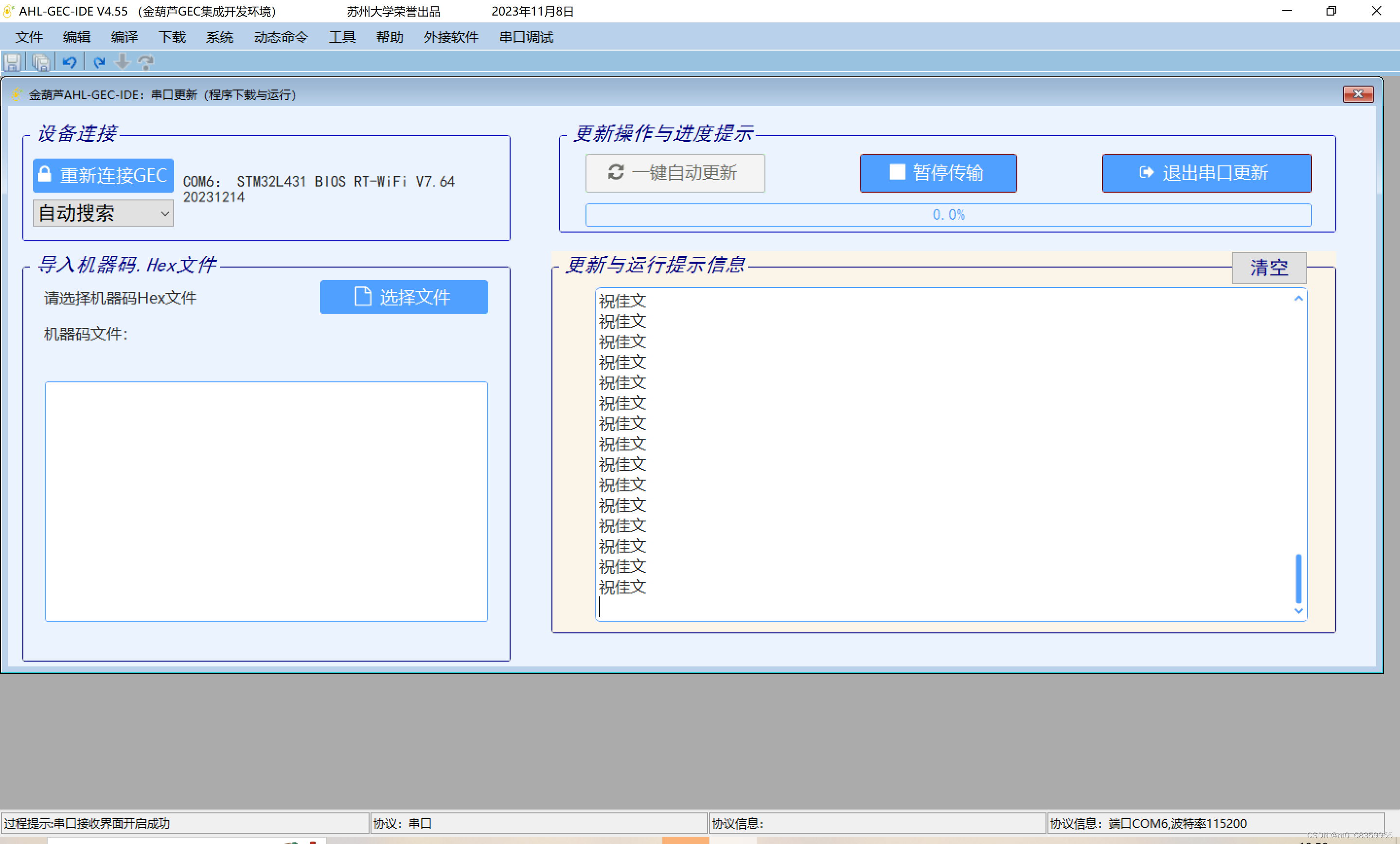This screenshot has width=1400, height=844.
Task: Click the 0.0% update progress bar
Action: coord(948,215)
